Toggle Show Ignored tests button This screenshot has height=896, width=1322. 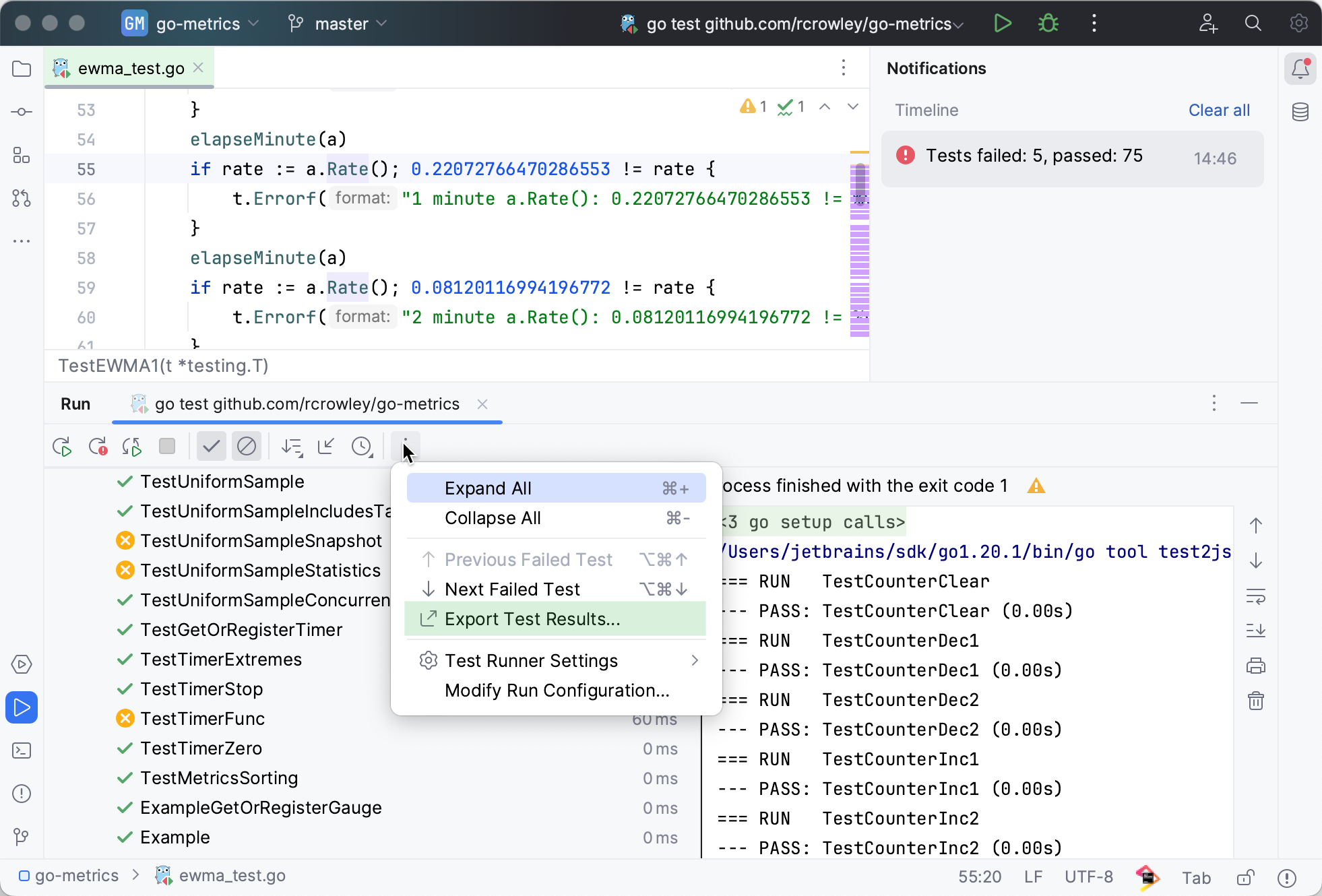coord(247,447)
